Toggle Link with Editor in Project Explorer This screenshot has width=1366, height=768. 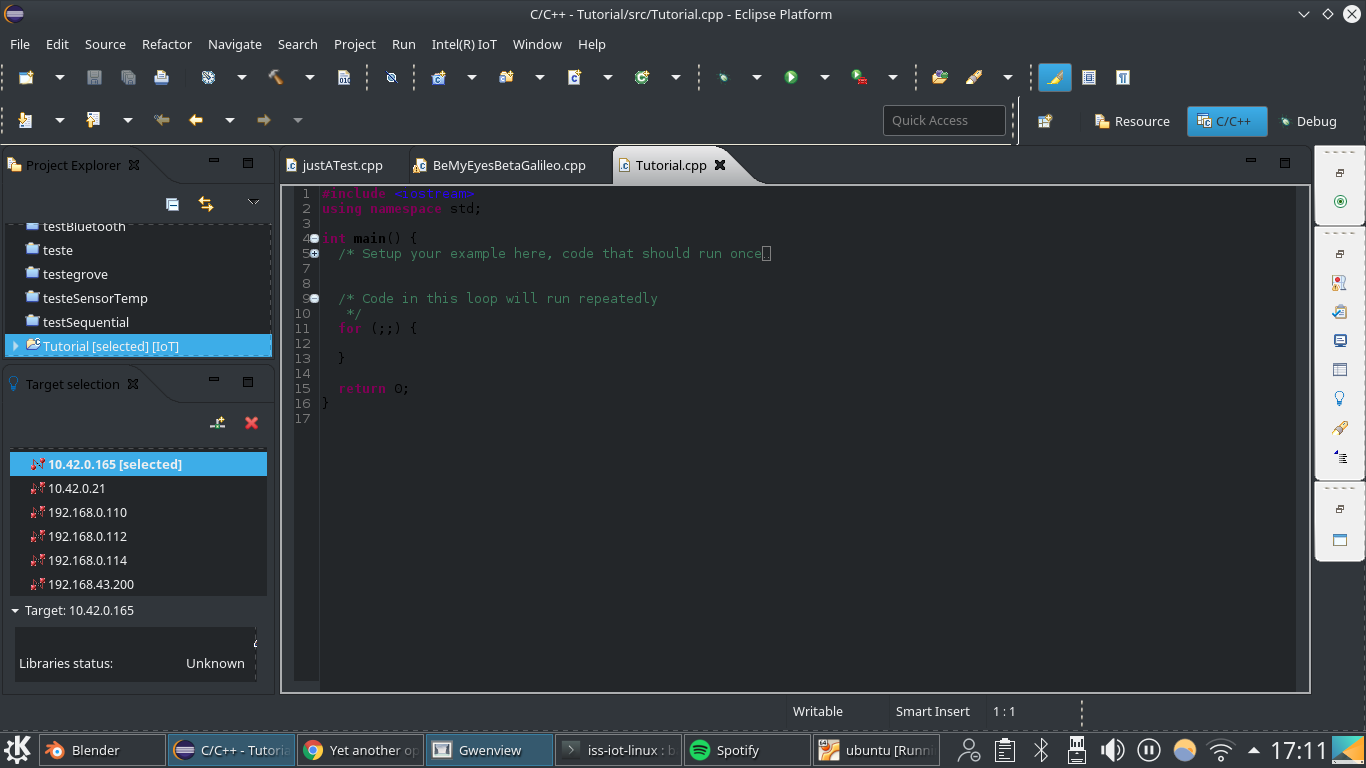tap(206, 204)
